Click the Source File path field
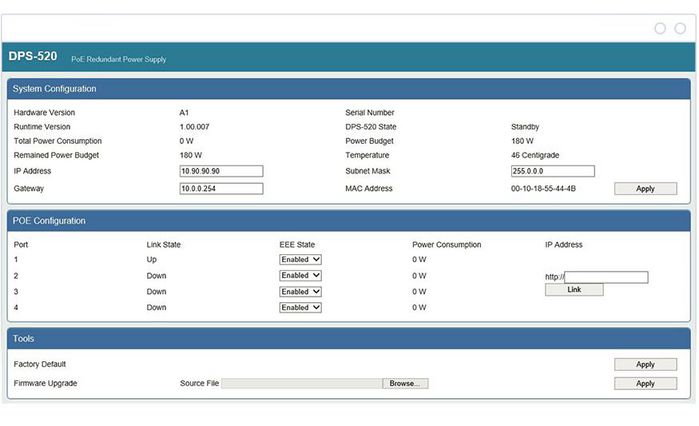Image resolution: width=699 pixels, height=426 pixels. click(x=302, y=383)
